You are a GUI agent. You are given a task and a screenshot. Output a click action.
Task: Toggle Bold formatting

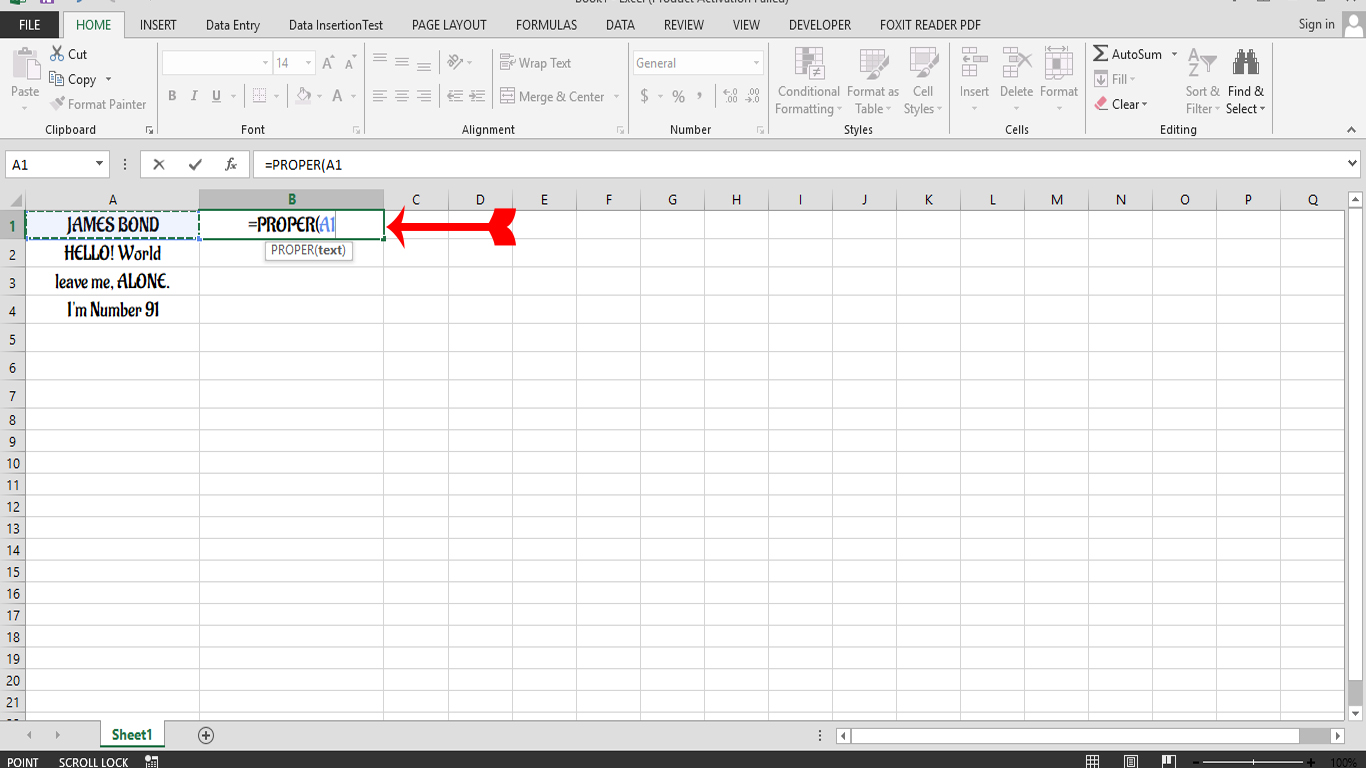point(172,96)
